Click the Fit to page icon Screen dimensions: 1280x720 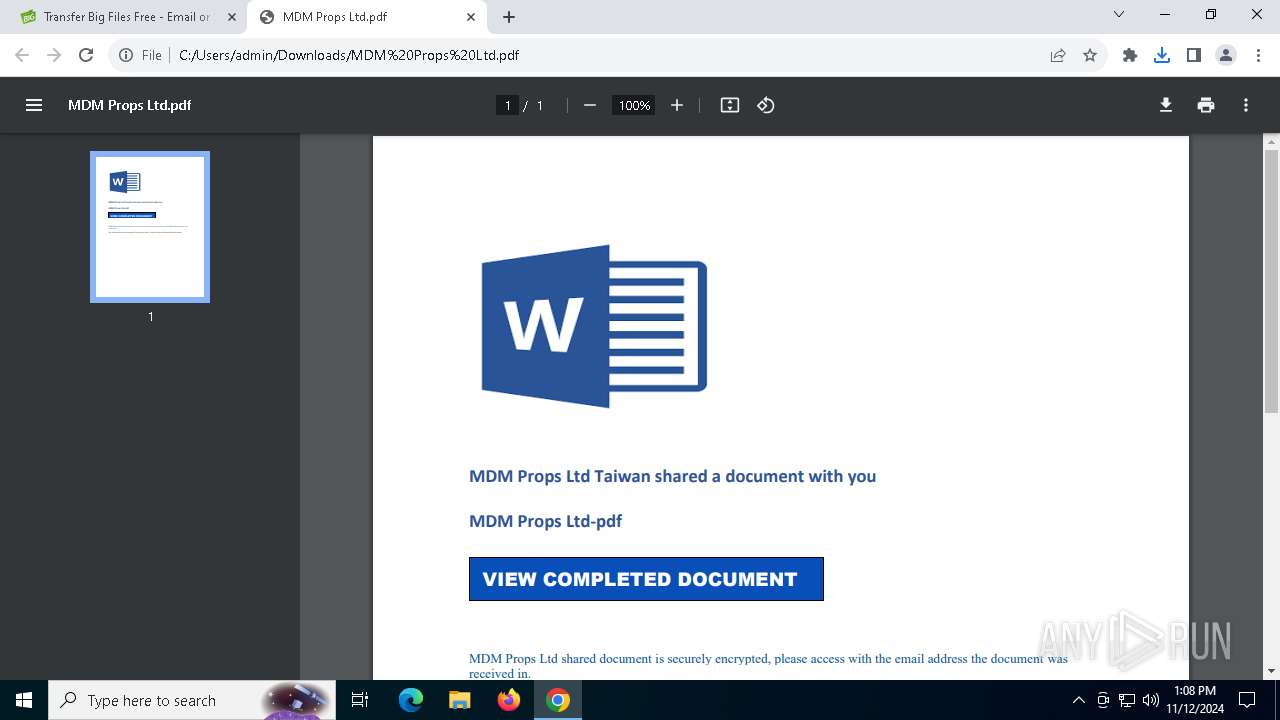click(x=730, y=105)
